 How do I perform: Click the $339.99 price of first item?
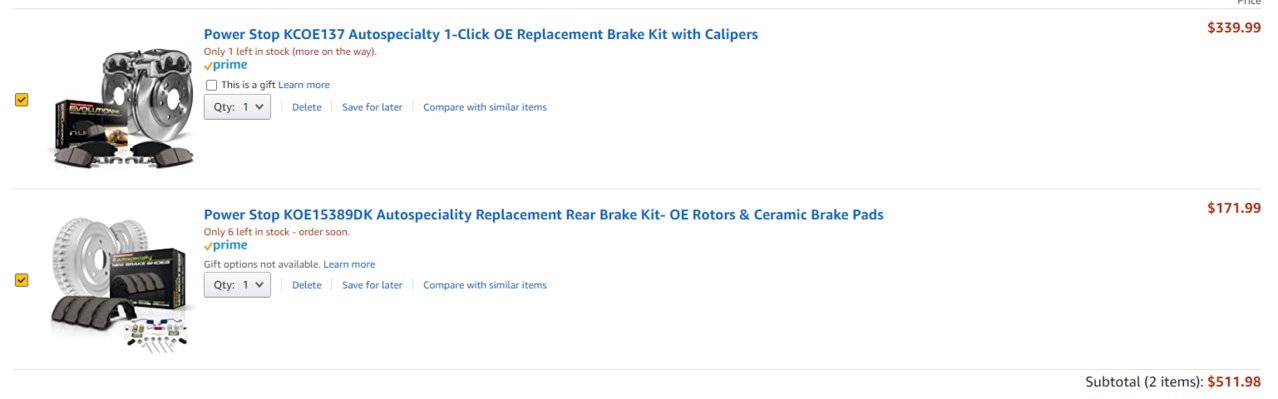coord(1234,27)
